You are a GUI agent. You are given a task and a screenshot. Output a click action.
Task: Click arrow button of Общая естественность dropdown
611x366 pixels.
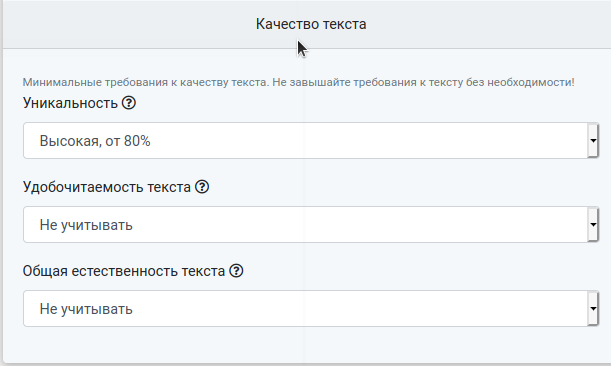pyautogui.click(x=593, y=308)
